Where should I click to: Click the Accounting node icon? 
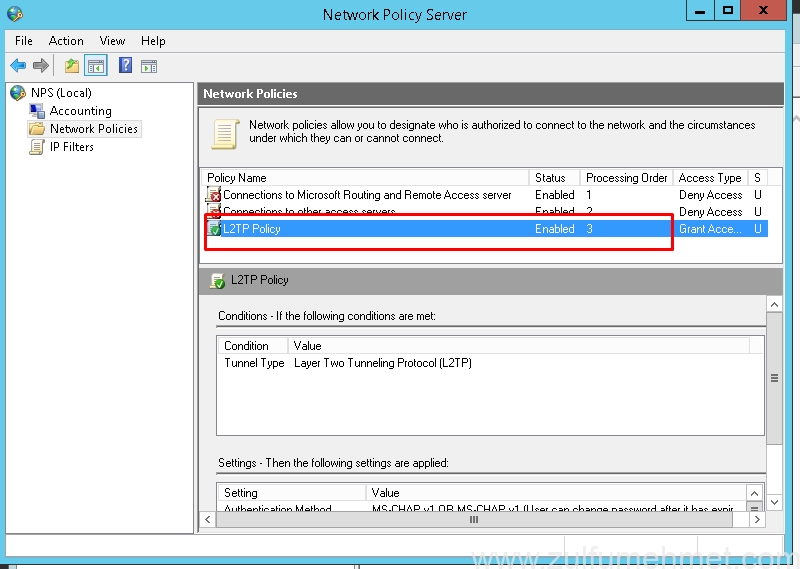tap(37, 111)
